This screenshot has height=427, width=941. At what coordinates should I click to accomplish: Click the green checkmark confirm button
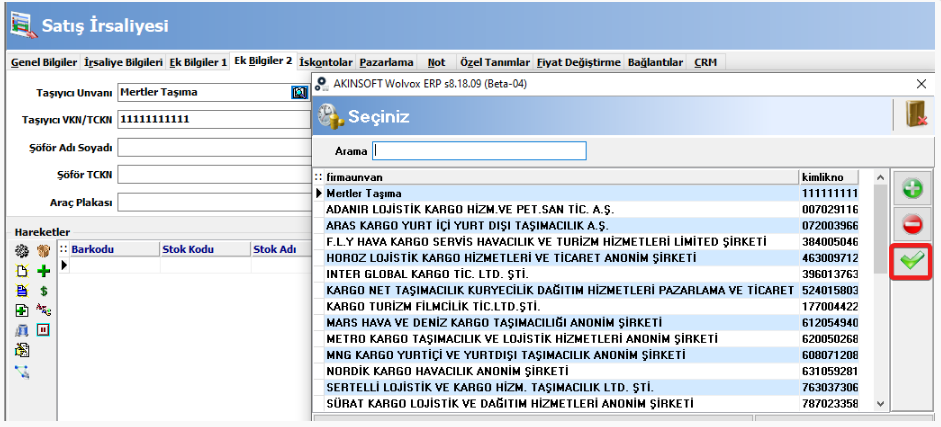tap(912, 262)
